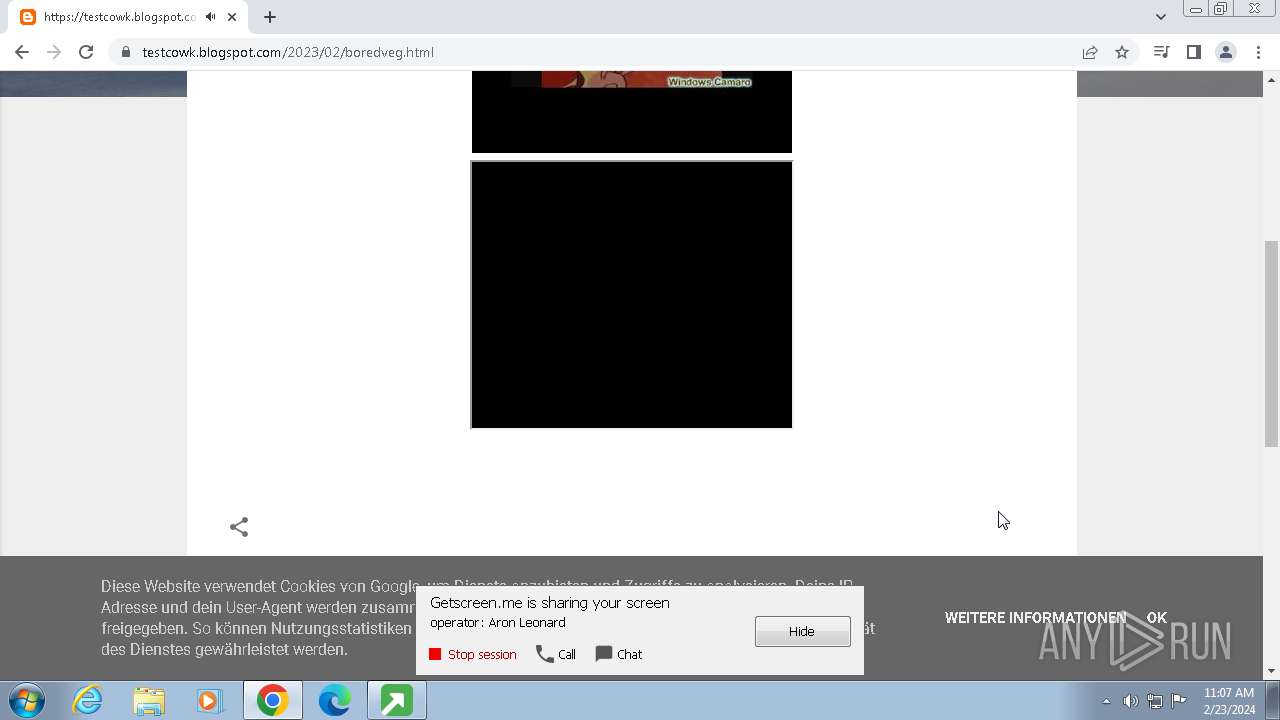Open the Chrome profile menu
This screenshot has width=1280, height=720.
(x=1225, y=52)
